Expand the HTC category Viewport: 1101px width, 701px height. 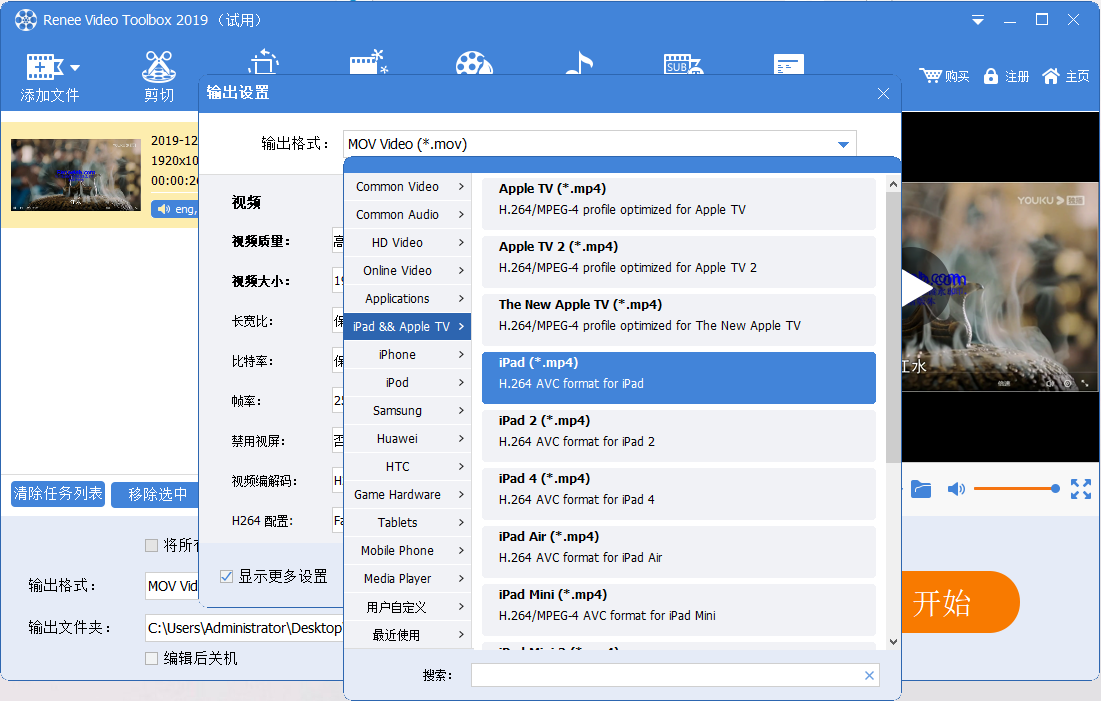(407, 467)
